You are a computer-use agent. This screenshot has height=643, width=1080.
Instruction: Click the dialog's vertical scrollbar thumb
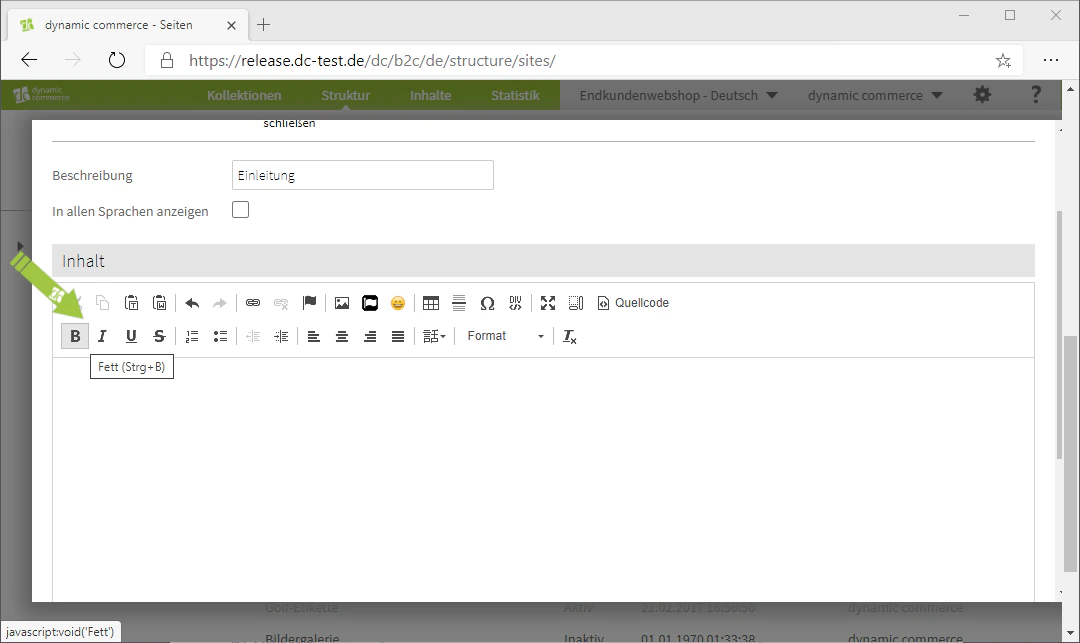click(1059, 335)
